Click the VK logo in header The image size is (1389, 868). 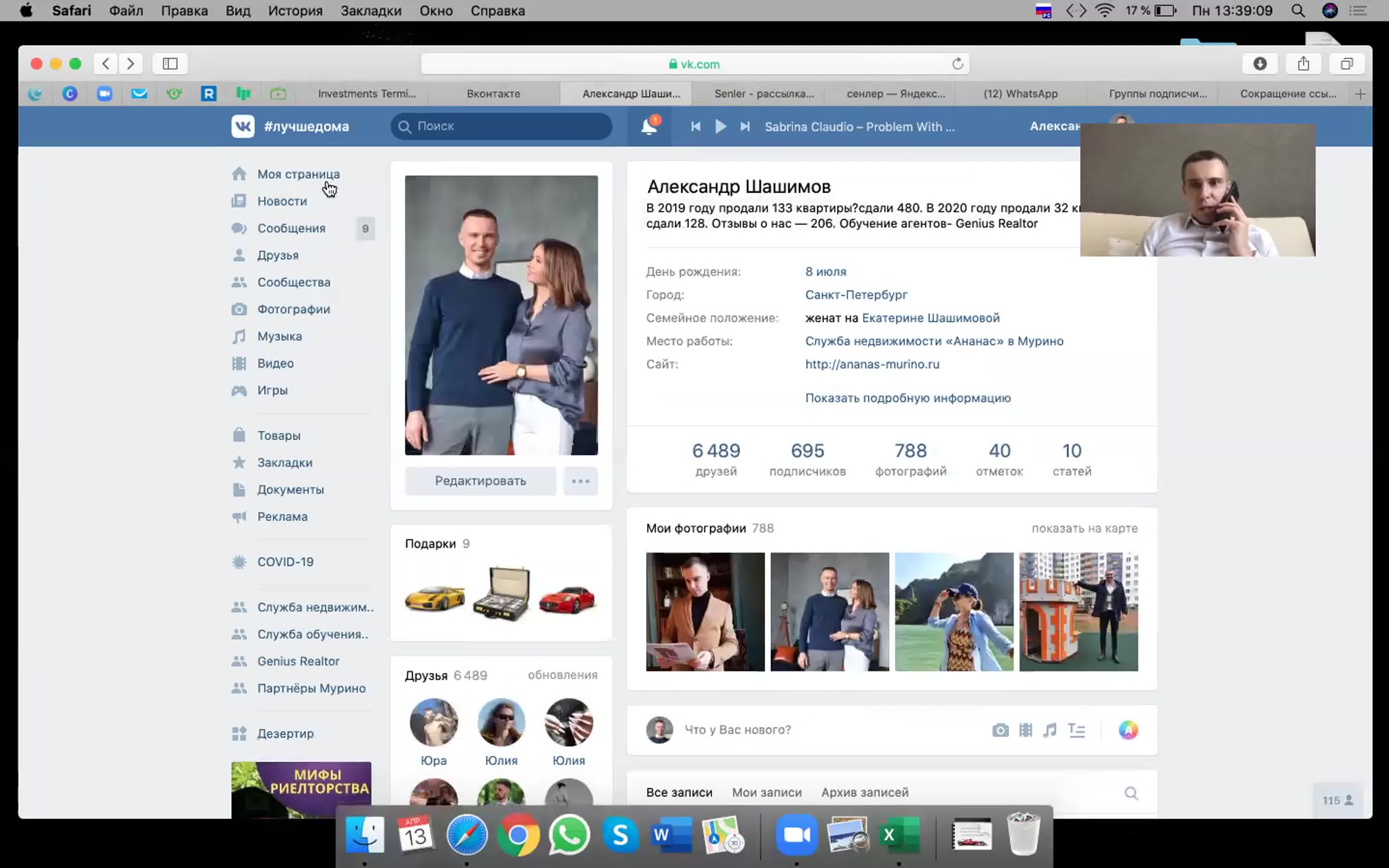(243, 126)
